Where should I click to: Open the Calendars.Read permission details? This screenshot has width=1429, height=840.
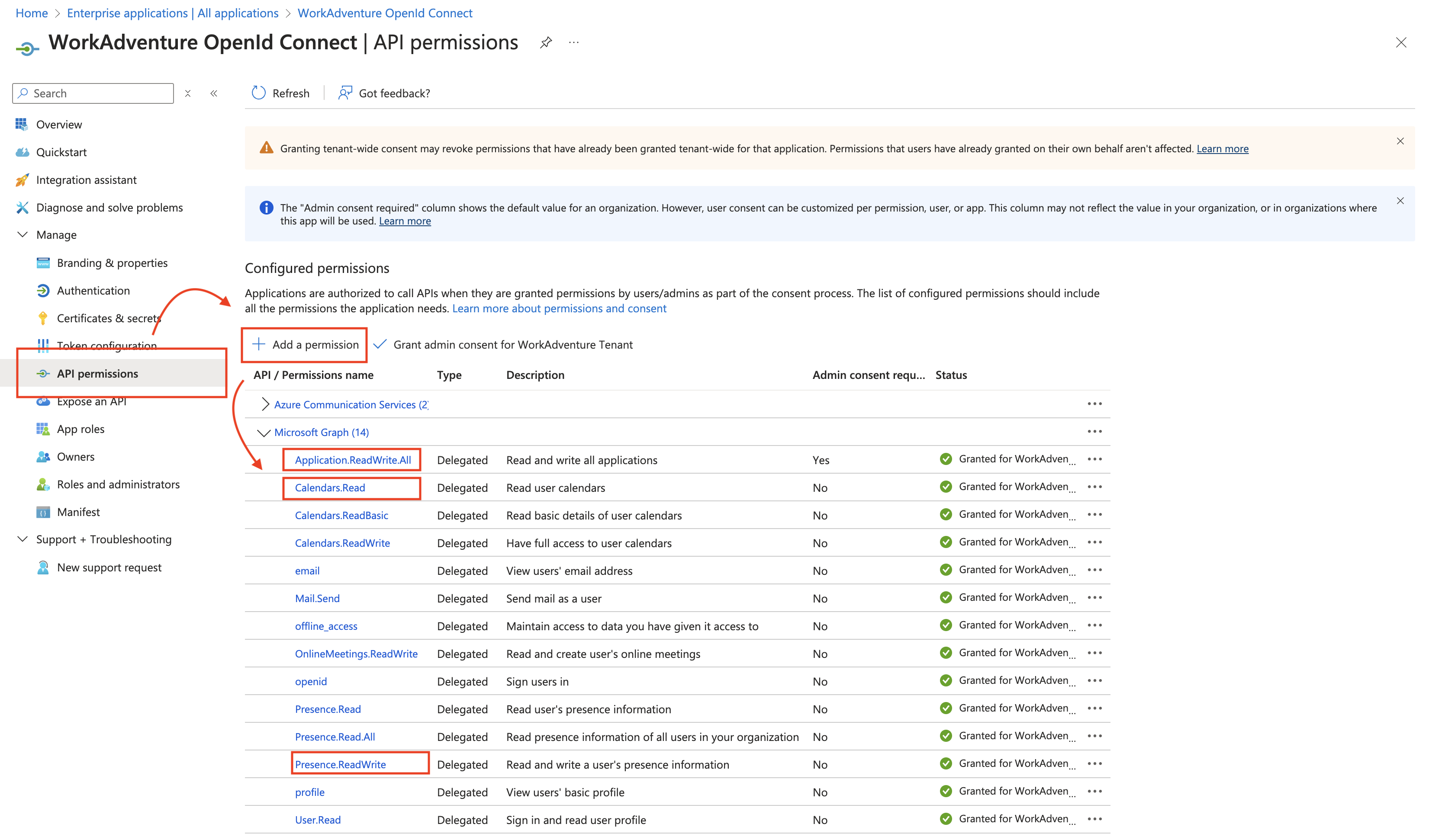point(329,487)
